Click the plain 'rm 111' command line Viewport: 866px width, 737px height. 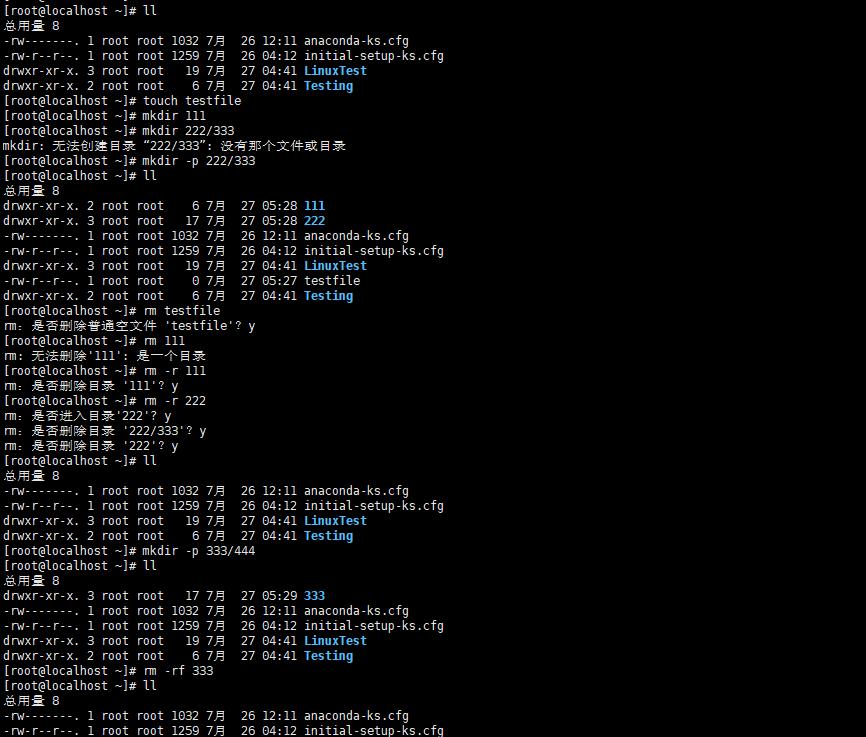(x=164, y=341)
